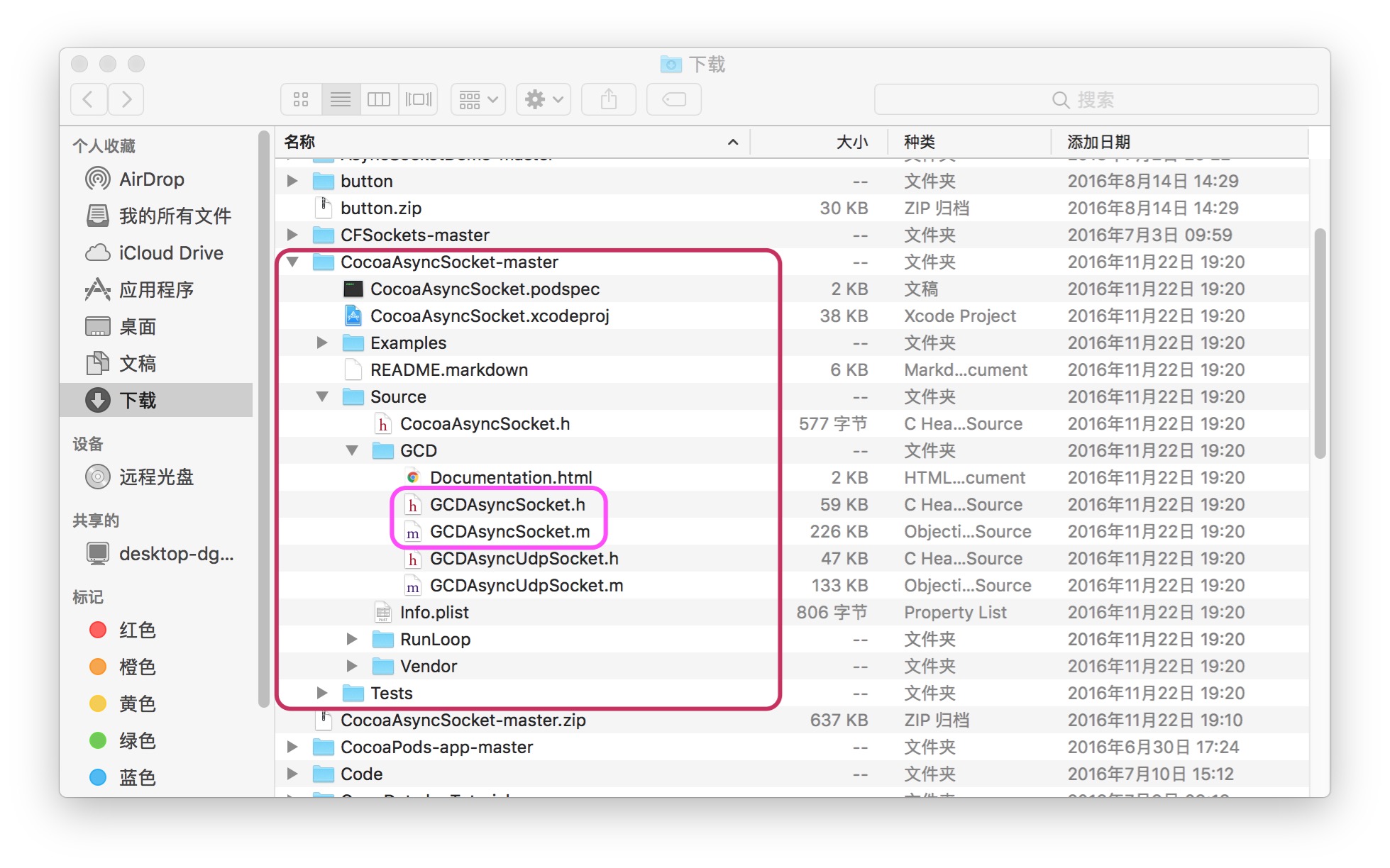Screen dimensions: 1390x868
Task: Select the GCD folder name
Action: point(419,450)
